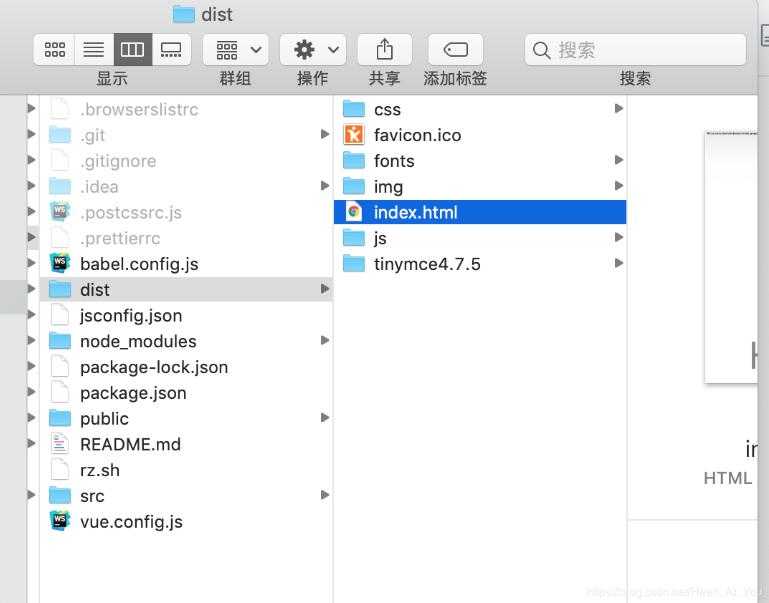Select the babel.config.js WebStorm icon
This screenshot has width=769, height=603.
[x=60, y=264]
